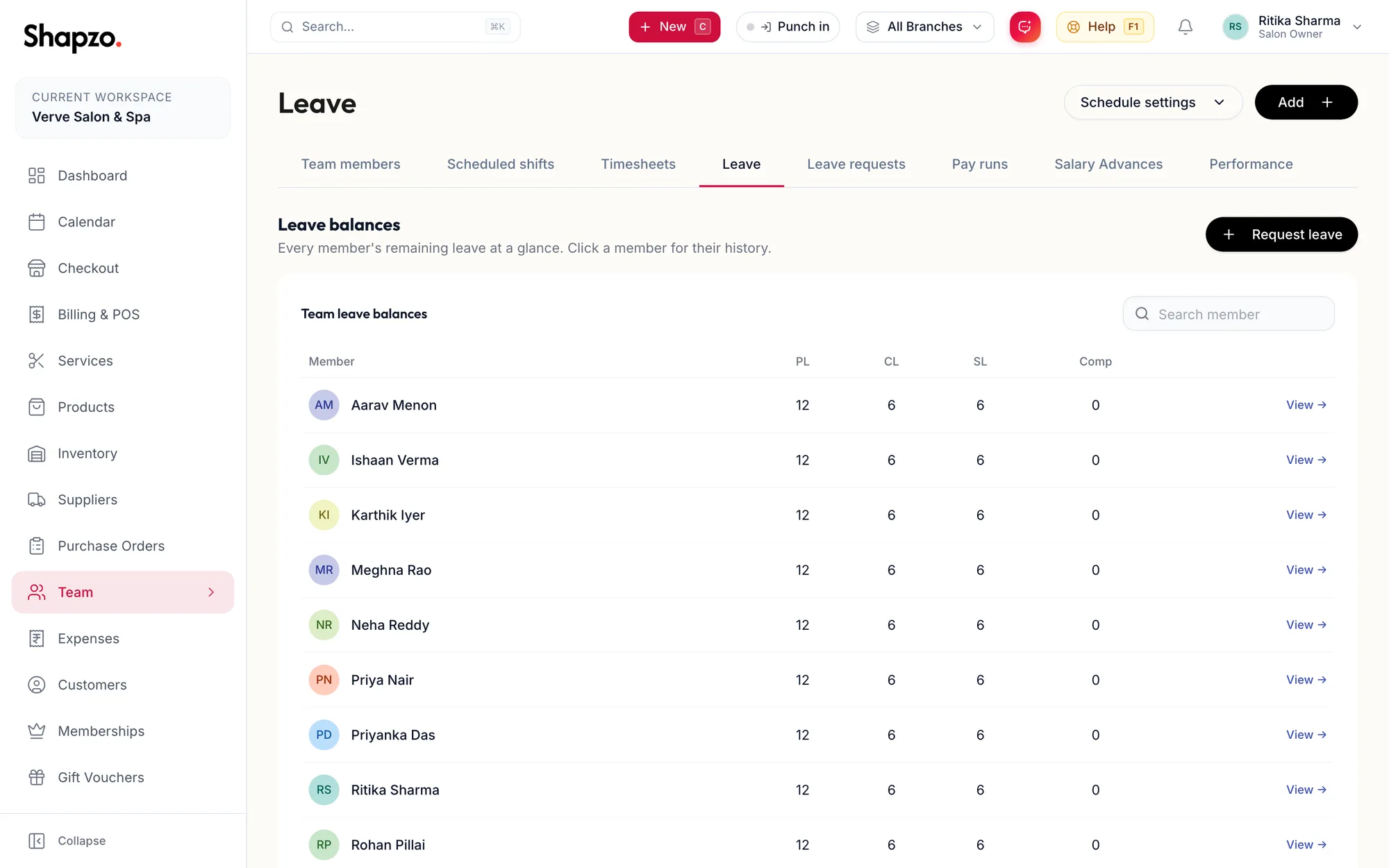Switch to the Salary Advances tab
Image resolution: width=1389 pixels, height=868 pixels.
[x=1108, y=164]
